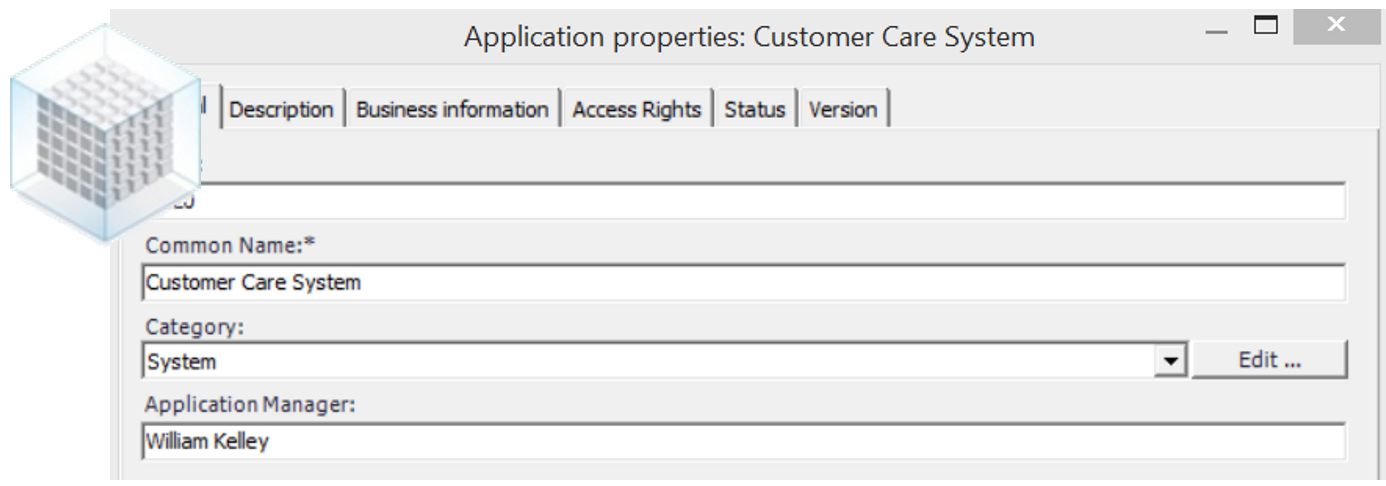Open the Business information tab
1386x486 pixels.
(x=452, y=110)
